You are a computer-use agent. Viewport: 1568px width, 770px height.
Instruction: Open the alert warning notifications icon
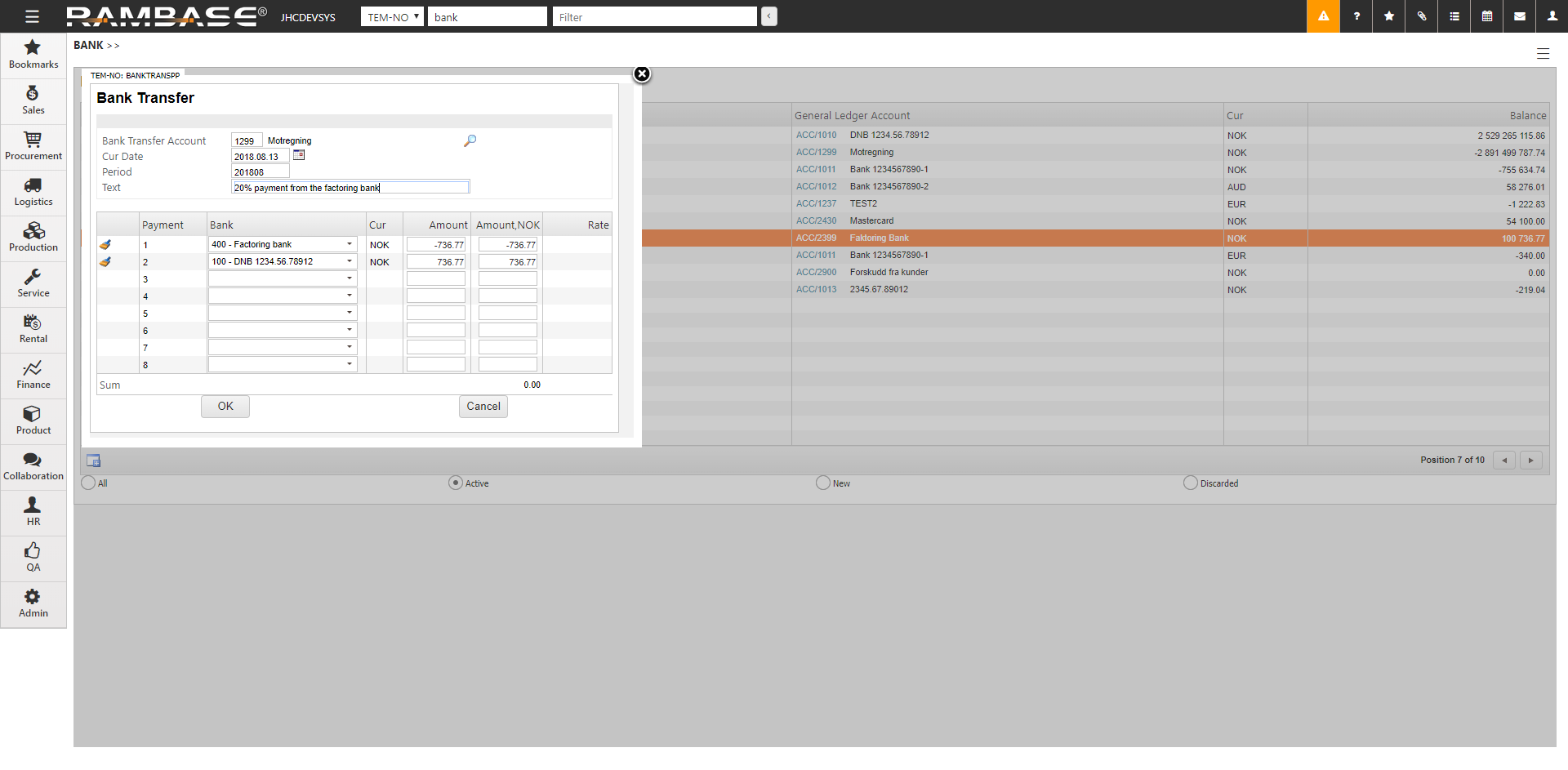[x=1323, y=16]
